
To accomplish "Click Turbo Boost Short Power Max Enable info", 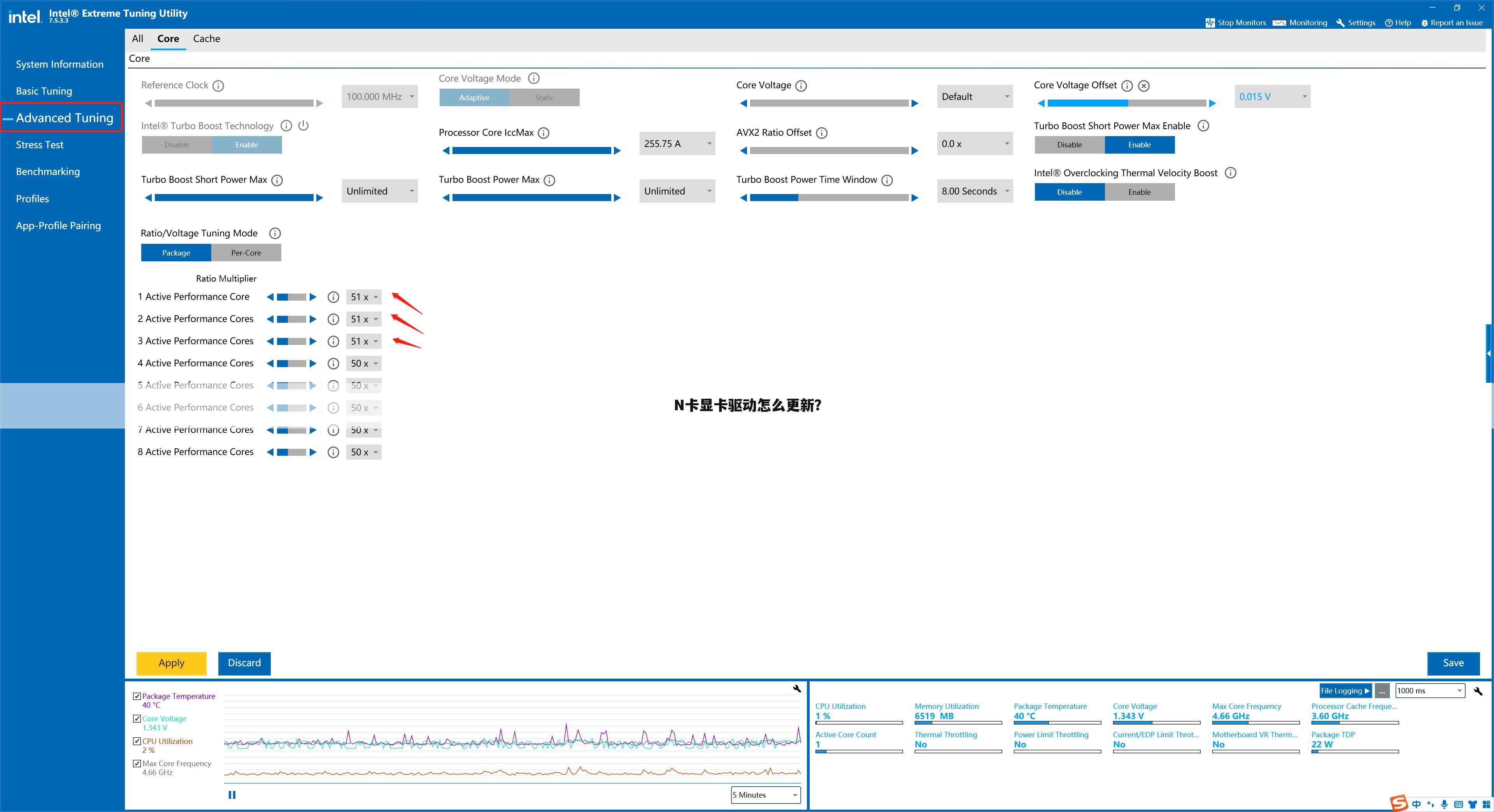I will pyautogui.click(x=1203, y=126).
